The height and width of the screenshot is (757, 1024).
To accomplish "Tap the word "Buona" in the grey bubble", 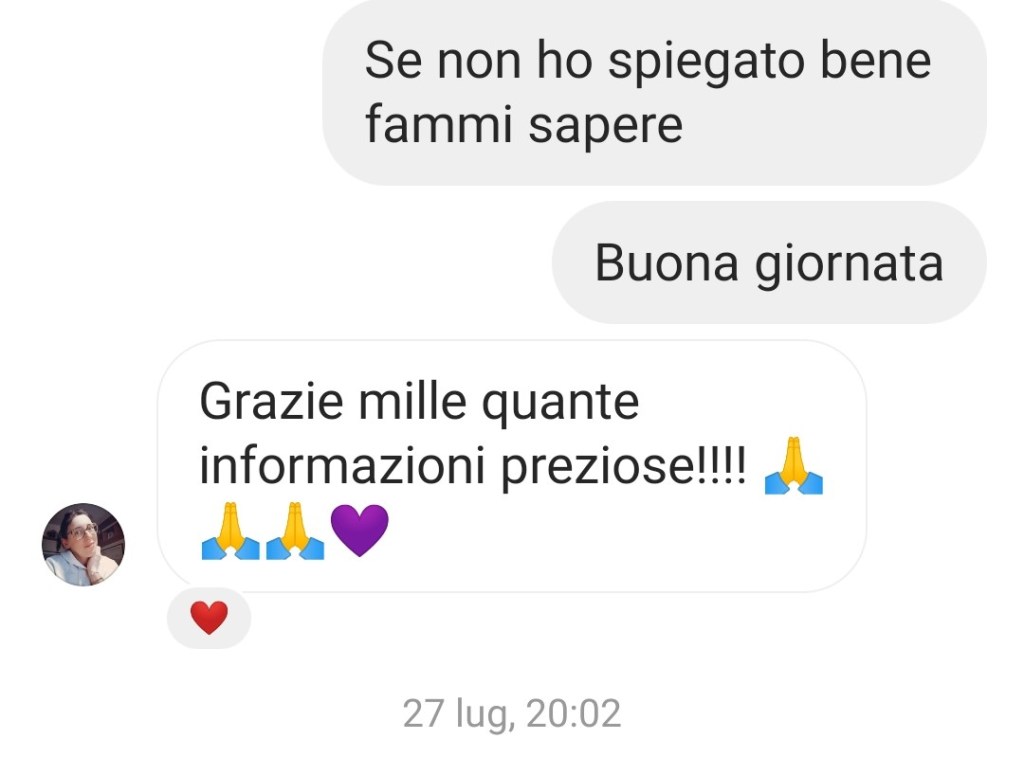I will click(x=667, y=263).
